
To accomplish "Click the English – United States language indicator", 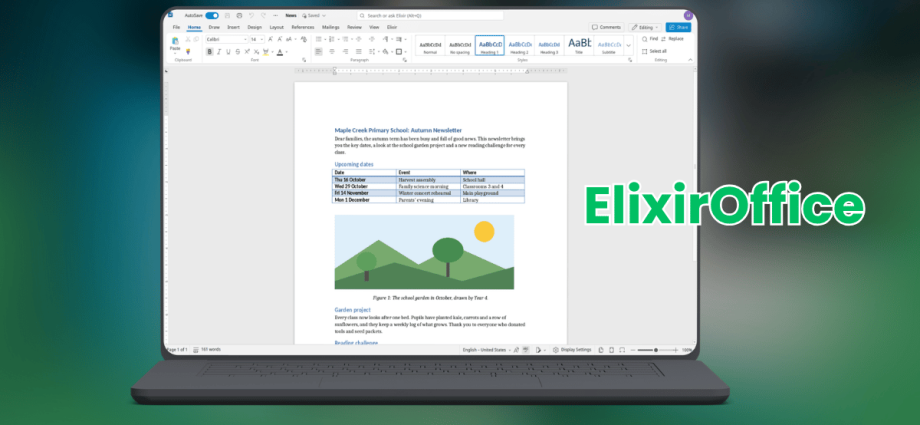I will click(x=484, y=350).
